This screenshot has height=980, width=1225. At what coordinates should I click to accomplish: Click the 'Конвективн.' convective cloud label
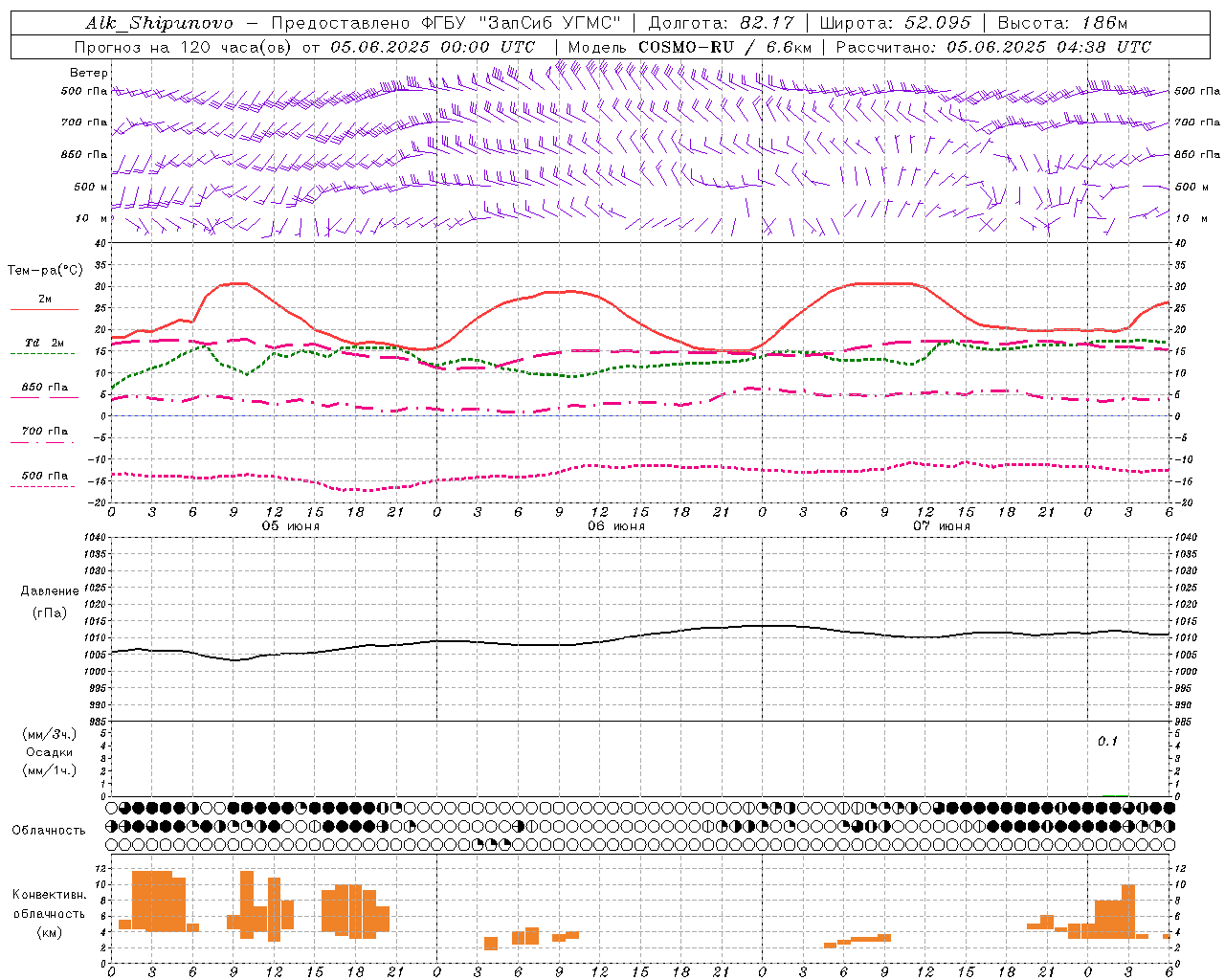click(x=50, y=895)
